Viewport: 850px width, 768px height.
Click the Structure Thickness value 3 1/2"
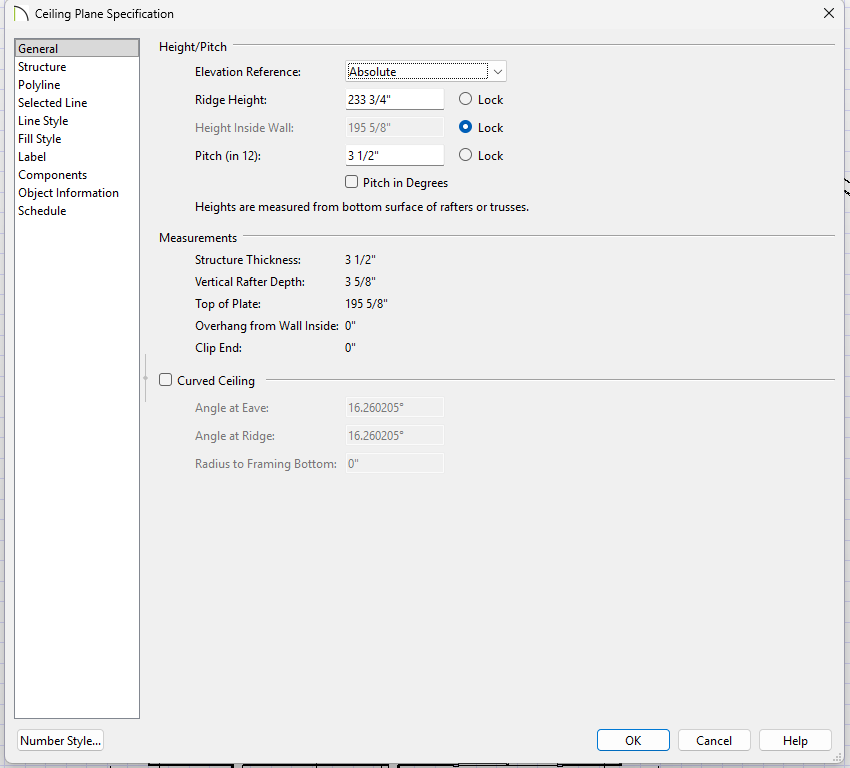pyautogui.click(x=360, y=260)
